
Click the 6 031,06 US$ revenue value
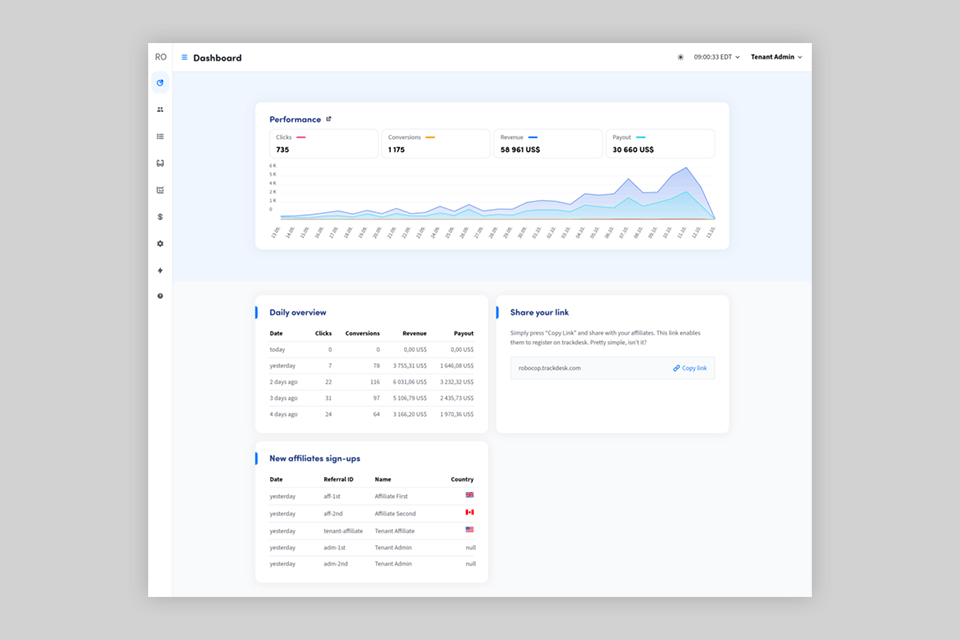[x=410, y=382]
